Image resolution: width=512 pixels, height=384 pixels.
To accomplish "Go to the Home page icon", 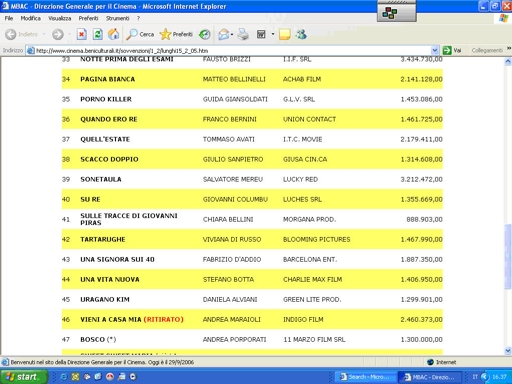I will [114, 34].
